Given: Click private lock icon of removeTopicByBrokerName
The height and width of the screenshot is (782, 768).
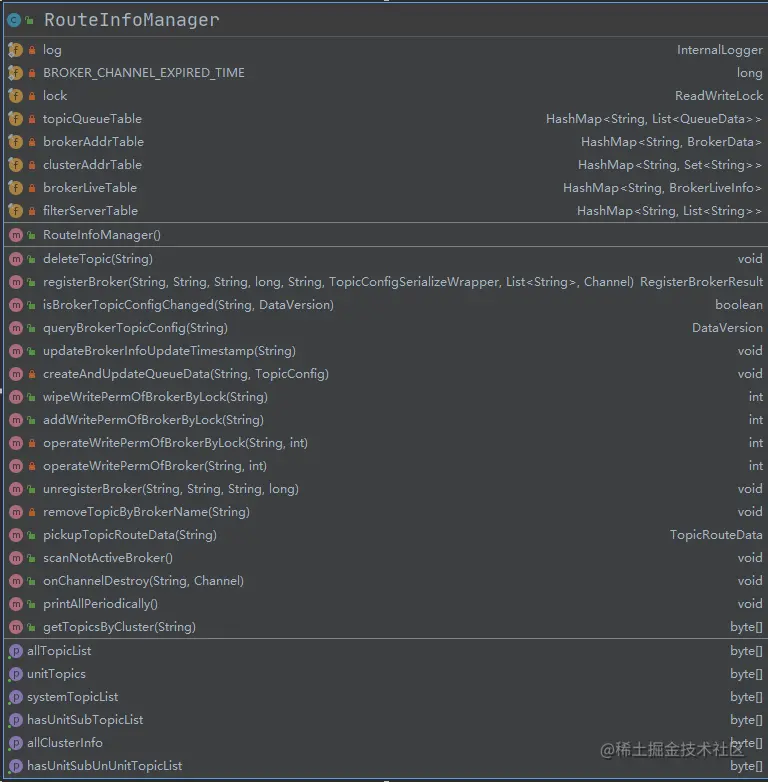Looking at the screenshot, I should 32,512.
